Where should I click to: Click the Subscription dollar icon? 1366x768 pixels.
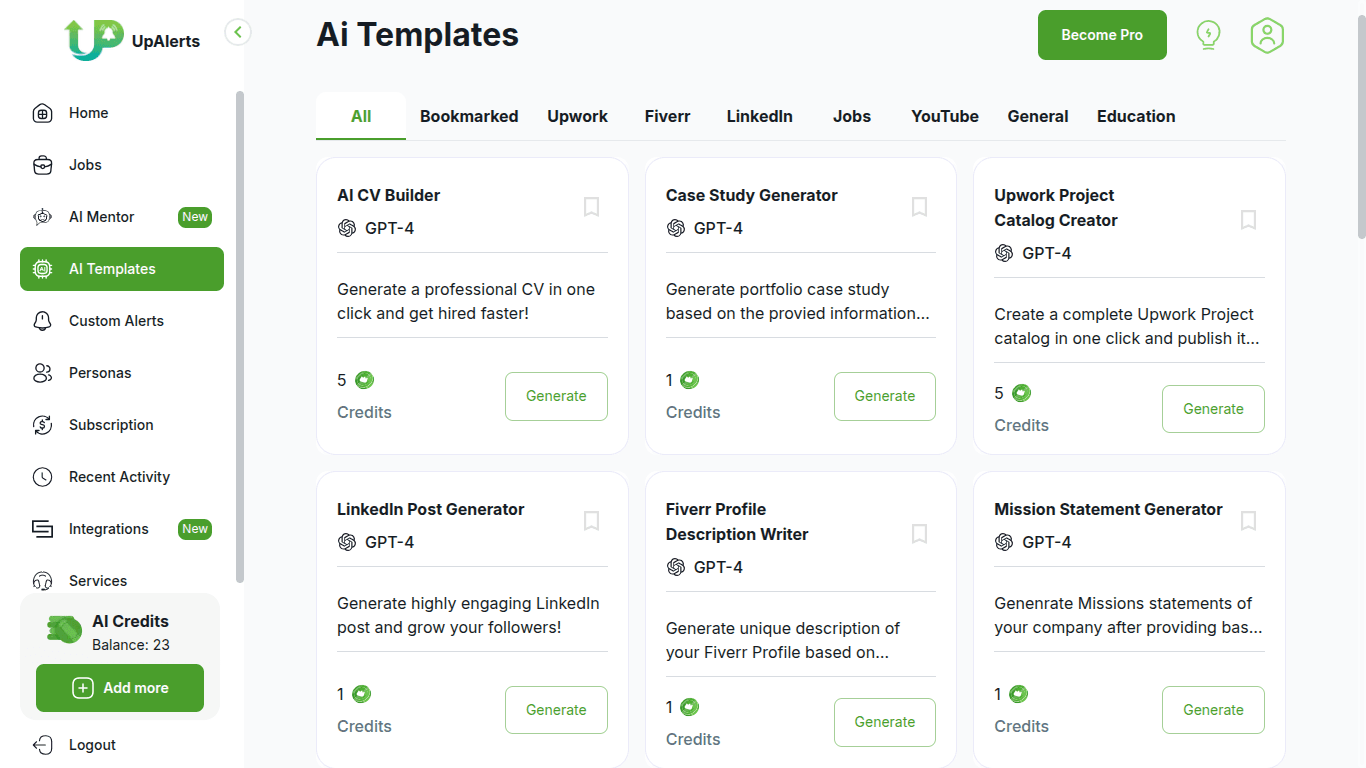pos(42,425)
